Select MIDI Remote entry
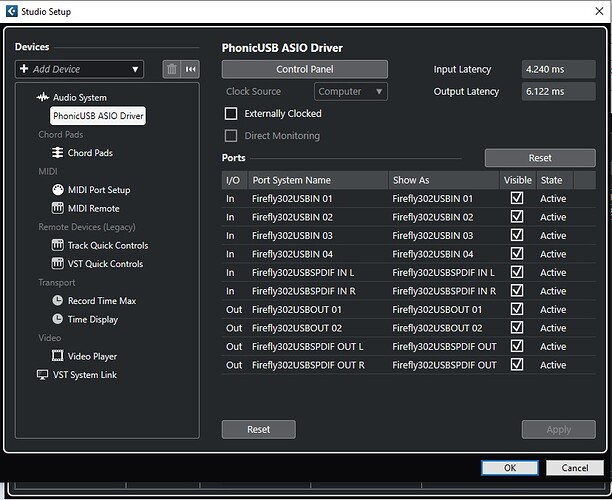 94,208
